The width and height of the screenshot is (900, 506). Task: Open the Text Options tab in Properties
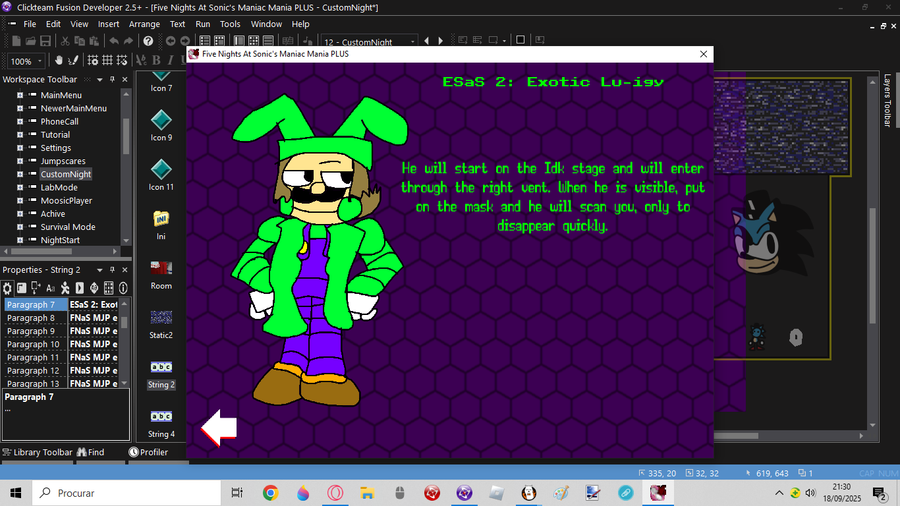pos(51,288)
